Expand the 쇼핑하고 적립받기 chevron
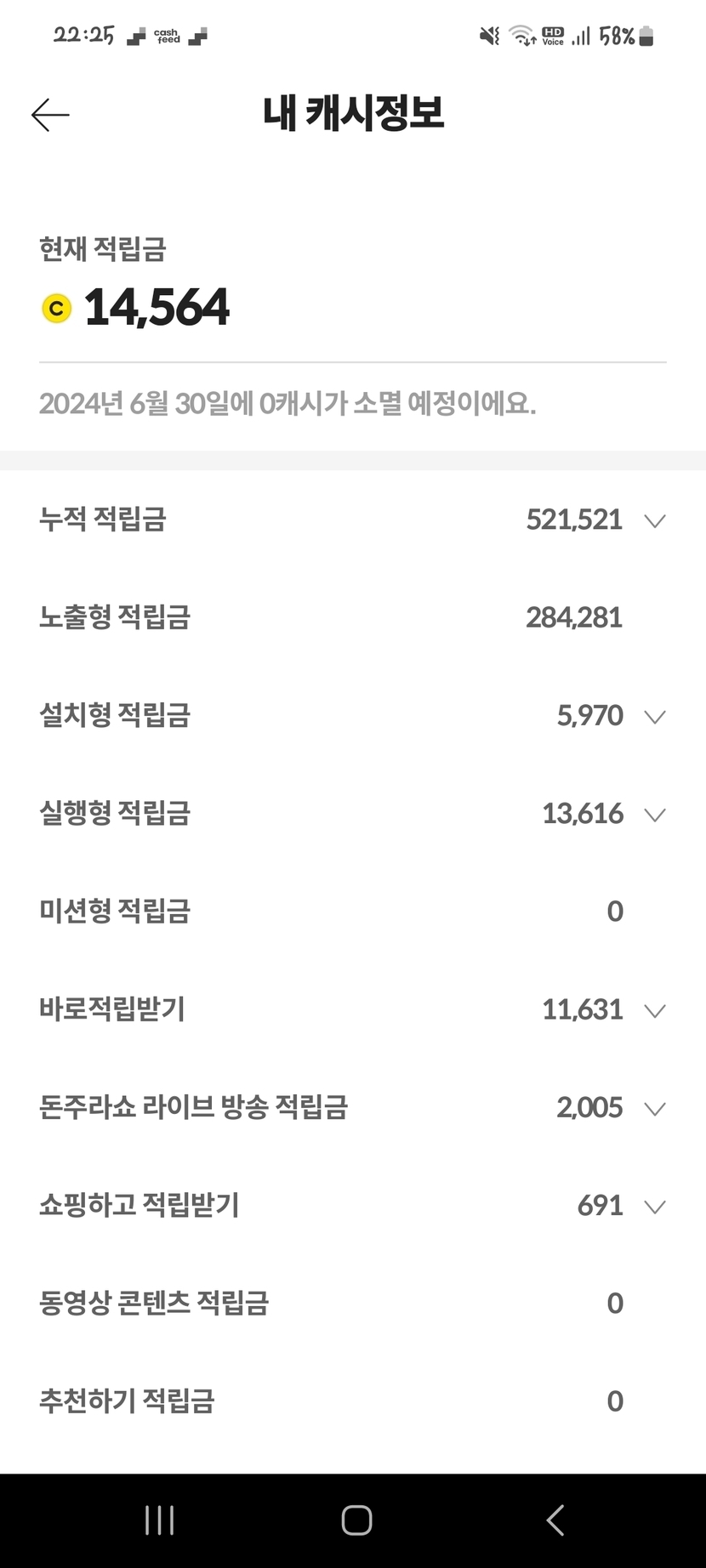Viewport: 706px width, 1568px height. coord(654,1207)
